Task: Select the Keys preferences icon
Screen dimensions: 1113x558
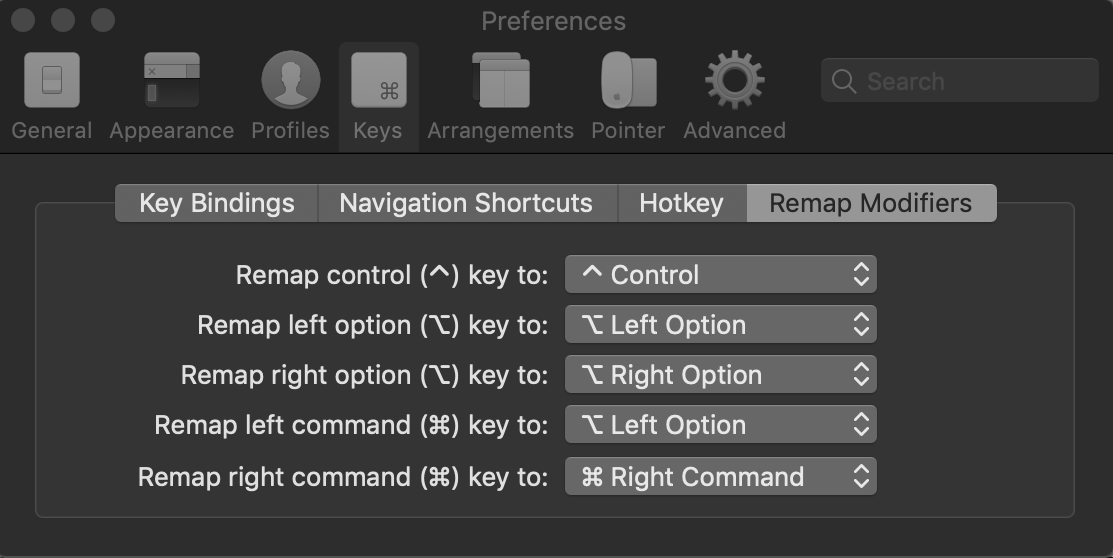Action: coord(378,80)
